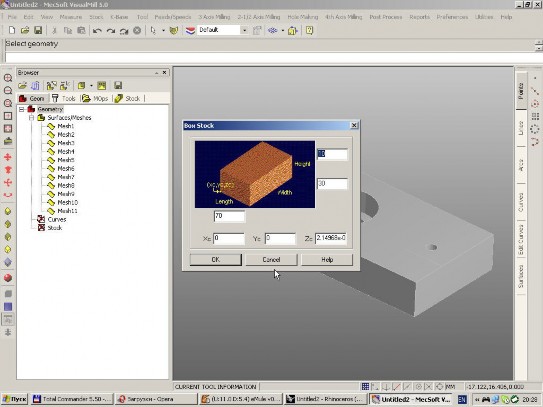Open the Default layer combo box
This screenshot has width=543, height=407.
(x=222, y=30)
